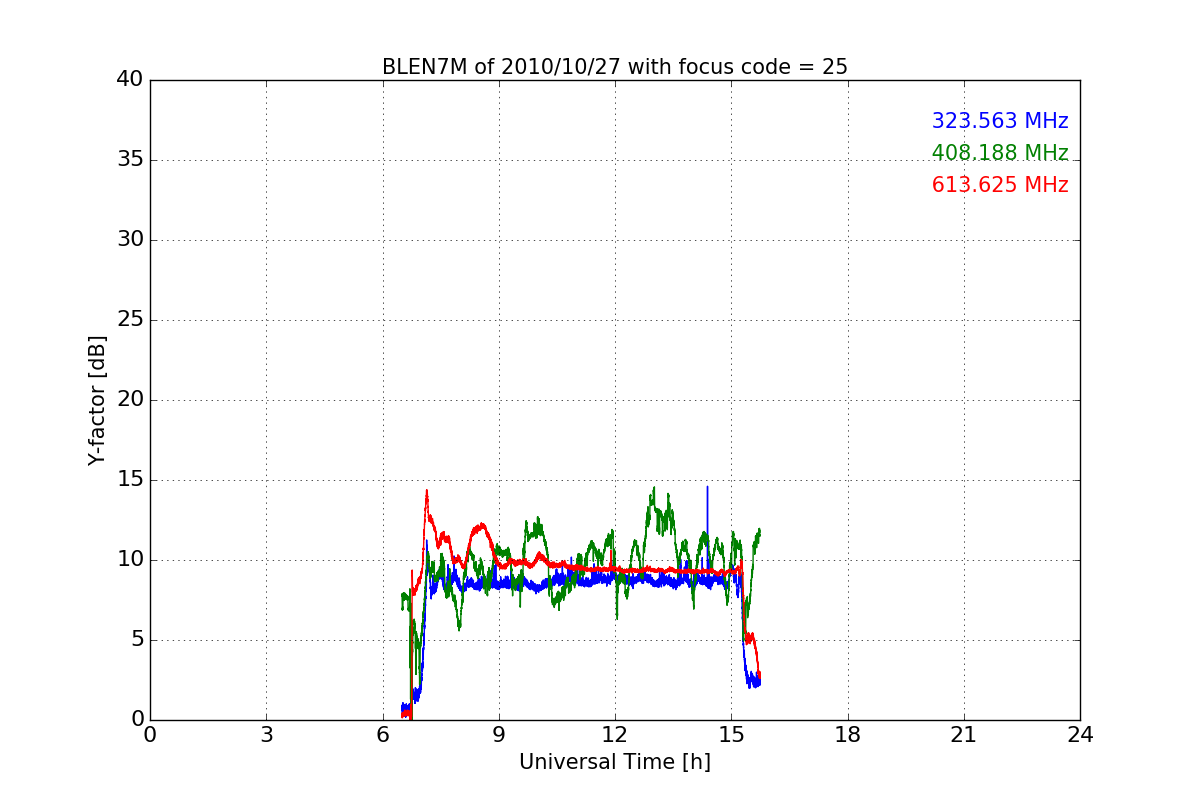The width and height of the screenshot is (1200, 800).
Task: Click the x-axis tick label 18
Action: pos(848,734)
